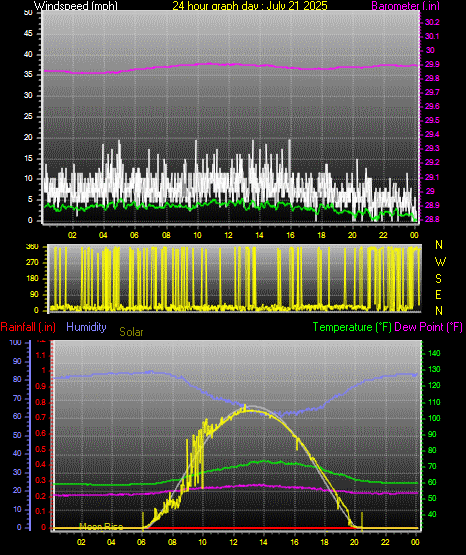Screen dimensions: 466x555
Task: Click the W compass label beside direction graph
Action: 440,262
